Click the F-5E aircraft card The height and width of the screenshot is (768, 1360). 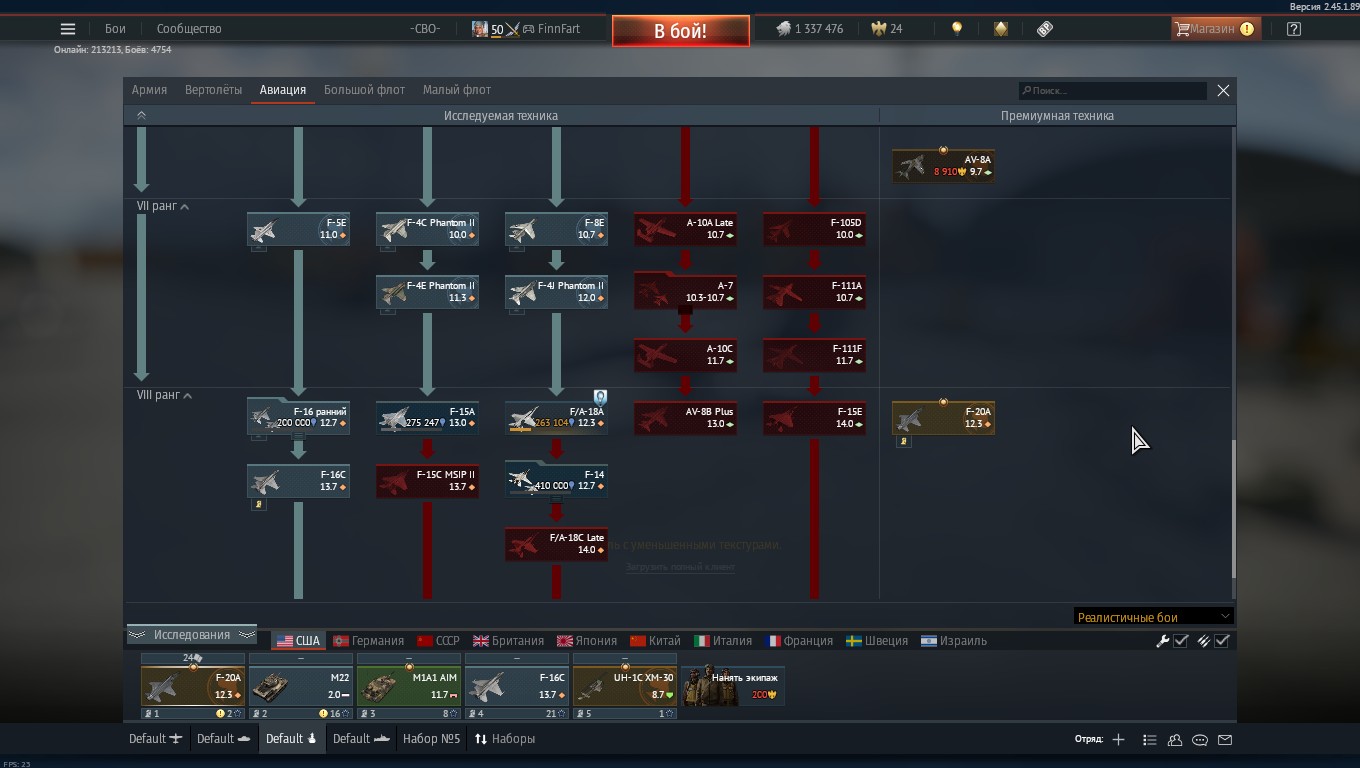298,229
